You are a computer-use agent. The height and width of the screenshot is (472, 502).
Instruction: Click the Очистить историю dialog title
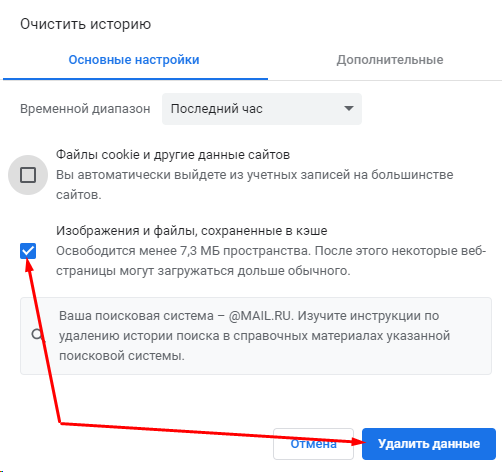pyautogui.click(x=85, y=24)
